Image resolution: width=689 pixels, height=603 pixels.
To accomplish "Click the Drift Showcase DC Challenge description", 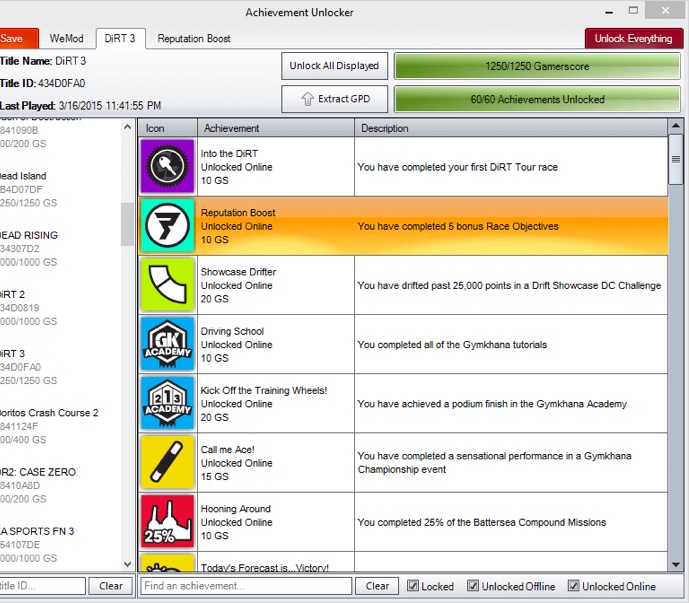I will 509,285.
